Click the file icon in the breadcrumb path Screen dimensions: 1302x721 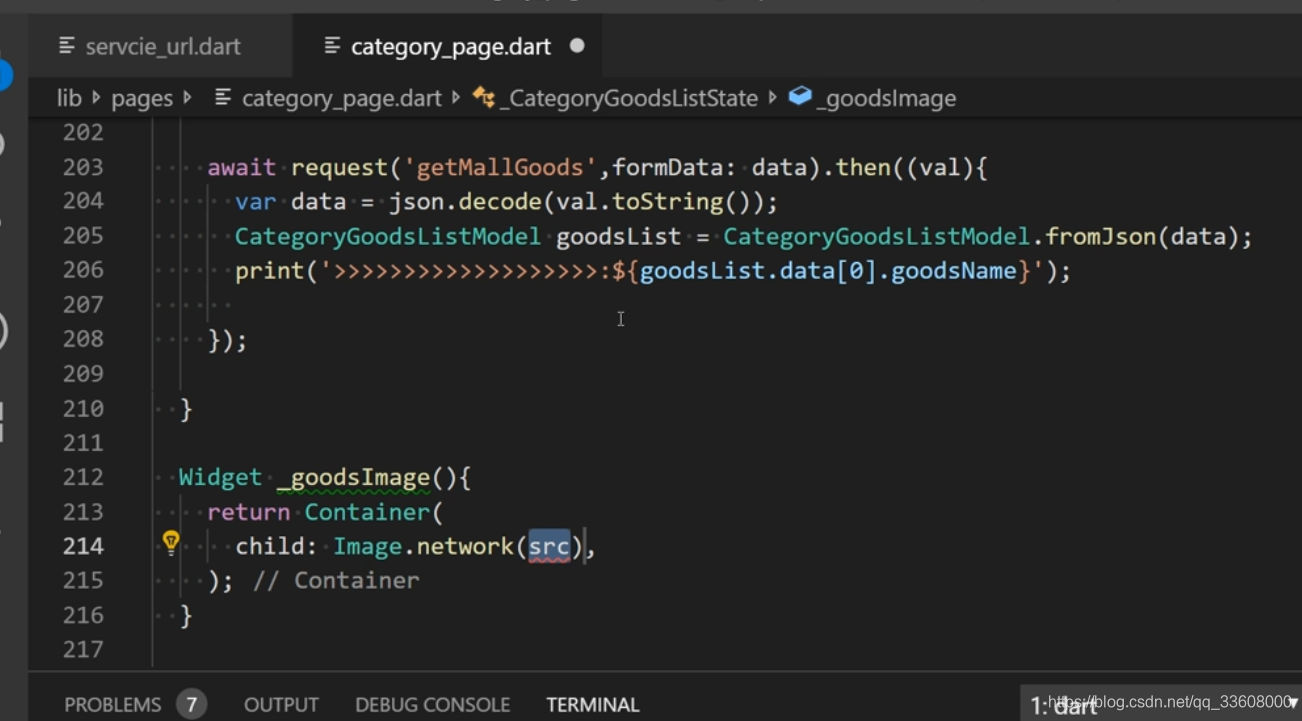pos(224,98)
